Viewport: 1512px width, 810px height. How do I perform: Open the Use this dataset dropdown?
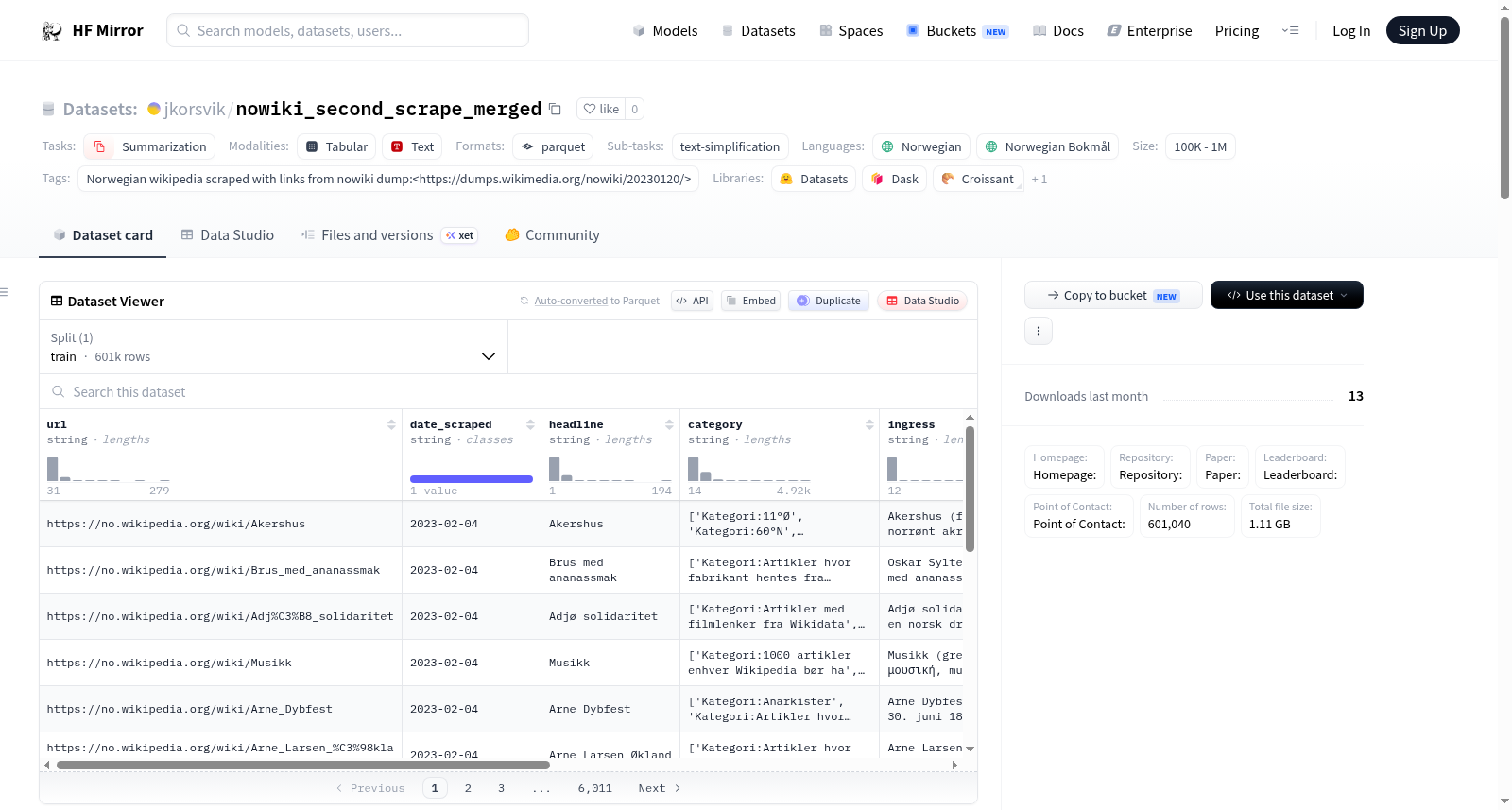pyautogui.click(x=1286, y=295)
